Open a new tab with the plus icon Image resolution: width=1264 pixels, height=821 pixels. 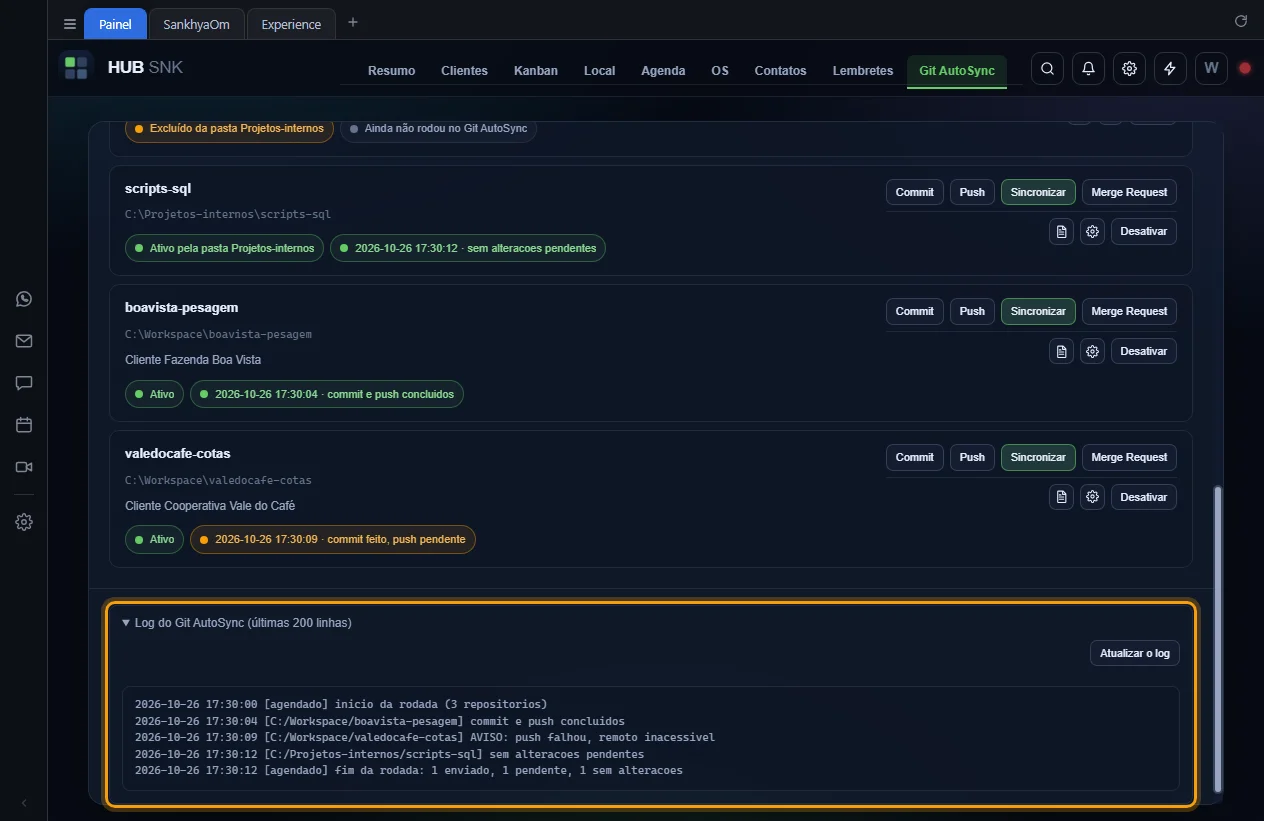(352, 23)
